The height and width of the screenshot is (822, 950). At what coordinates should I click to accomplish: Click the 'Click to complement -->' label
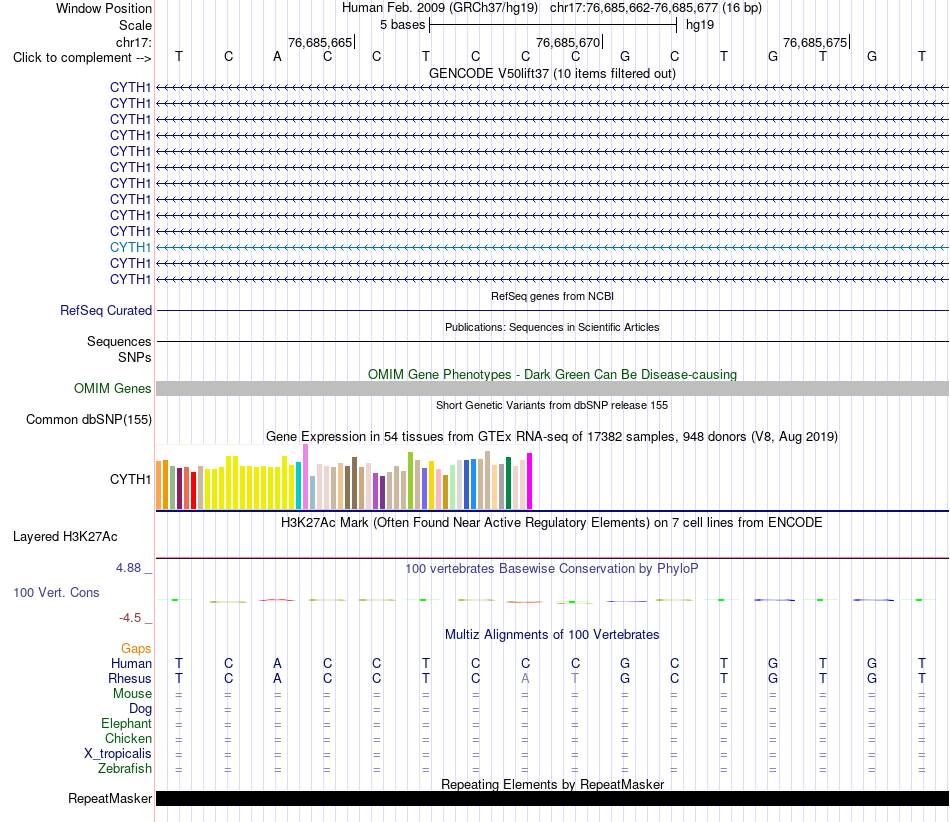tap(82, 58)
